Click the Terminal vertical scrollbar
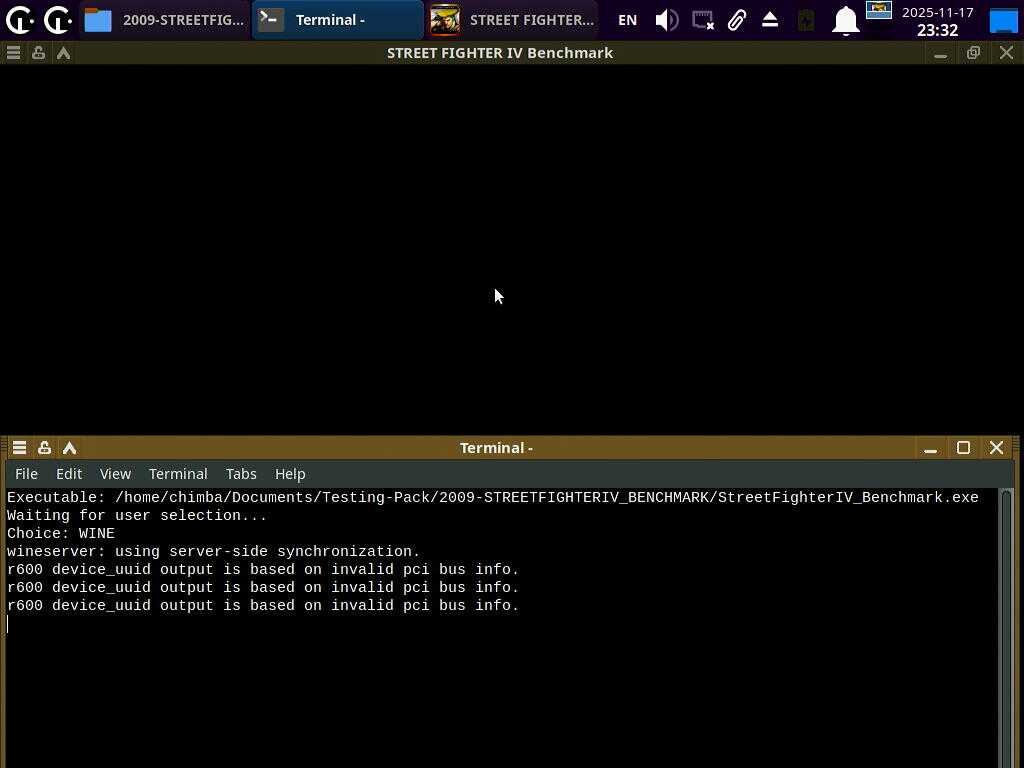 click(1006, 627)
